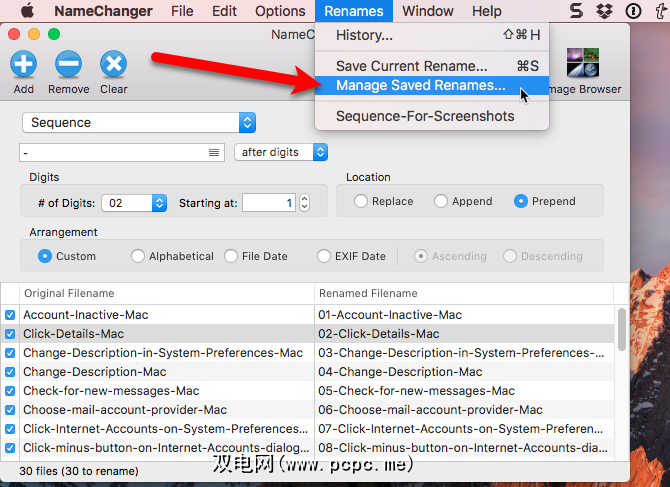Image resolution: width=670 pixels, height=487 pixels.
Task: Choose Save Current Rename... menu item
Action: point(432,66)
